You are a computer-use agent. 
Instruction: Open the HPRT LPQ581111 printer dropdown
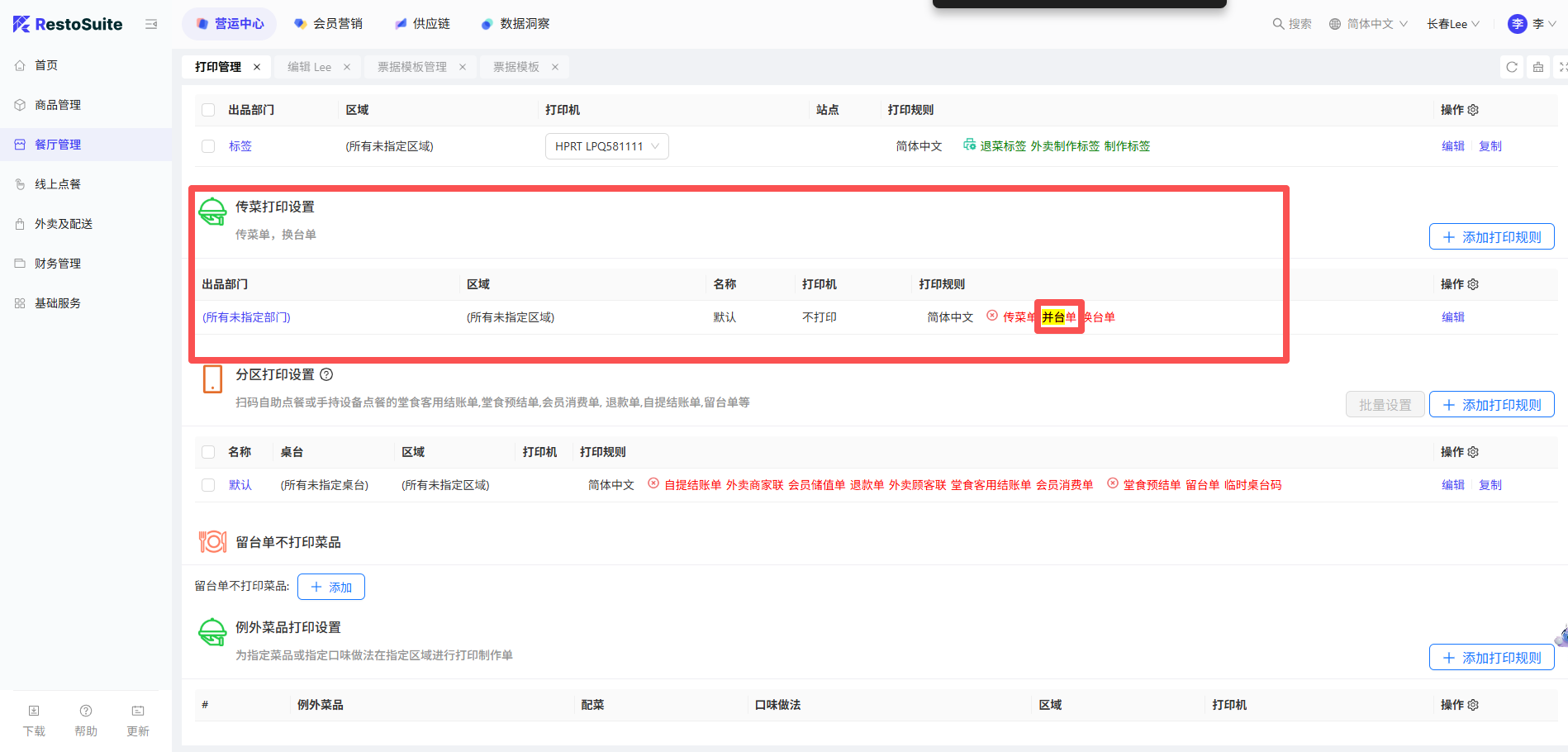tap(606, 146)
